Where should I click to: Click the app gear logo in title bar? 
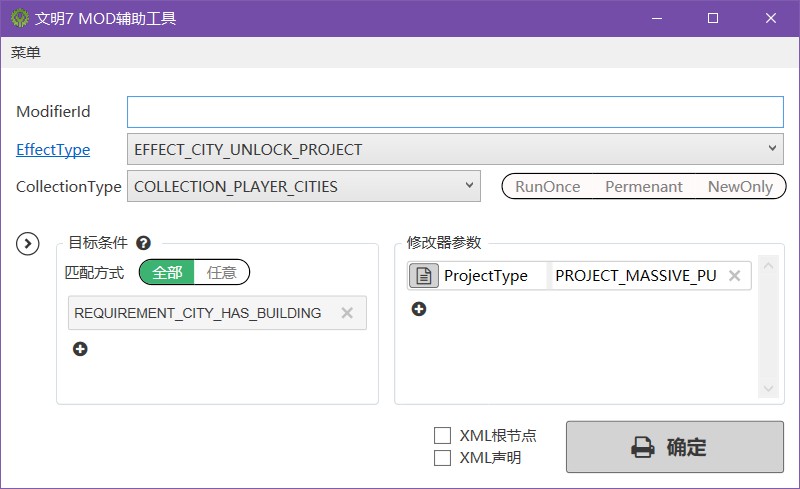(20, 18)
